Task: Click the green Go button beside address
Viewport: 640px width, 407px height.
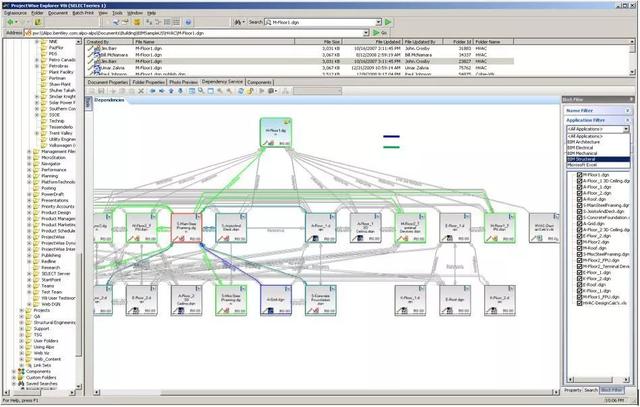Action: point(380,33)
